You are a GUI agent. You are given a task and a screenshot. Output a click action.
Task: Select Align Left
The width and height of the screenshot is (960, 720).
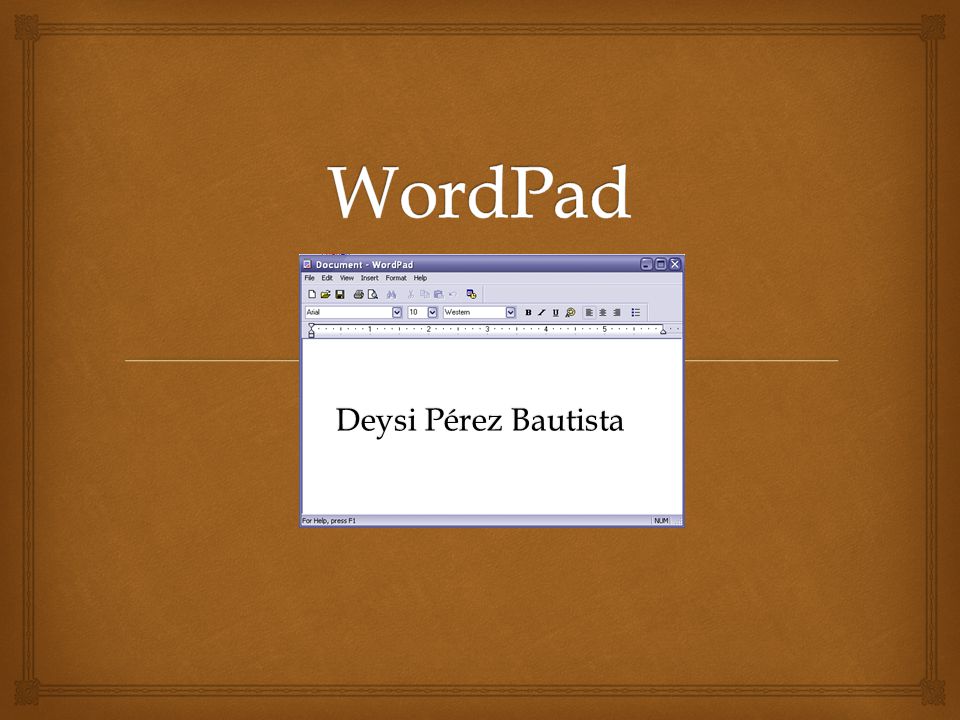pyautogui.click(x=588, y=312)
